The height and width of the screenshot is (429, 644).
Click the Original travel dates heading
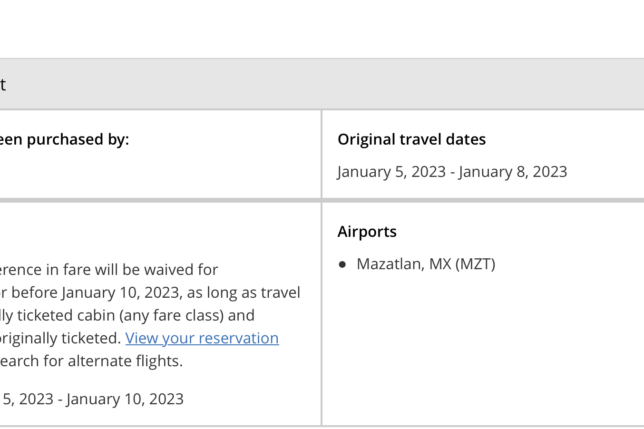pos(411,140)
